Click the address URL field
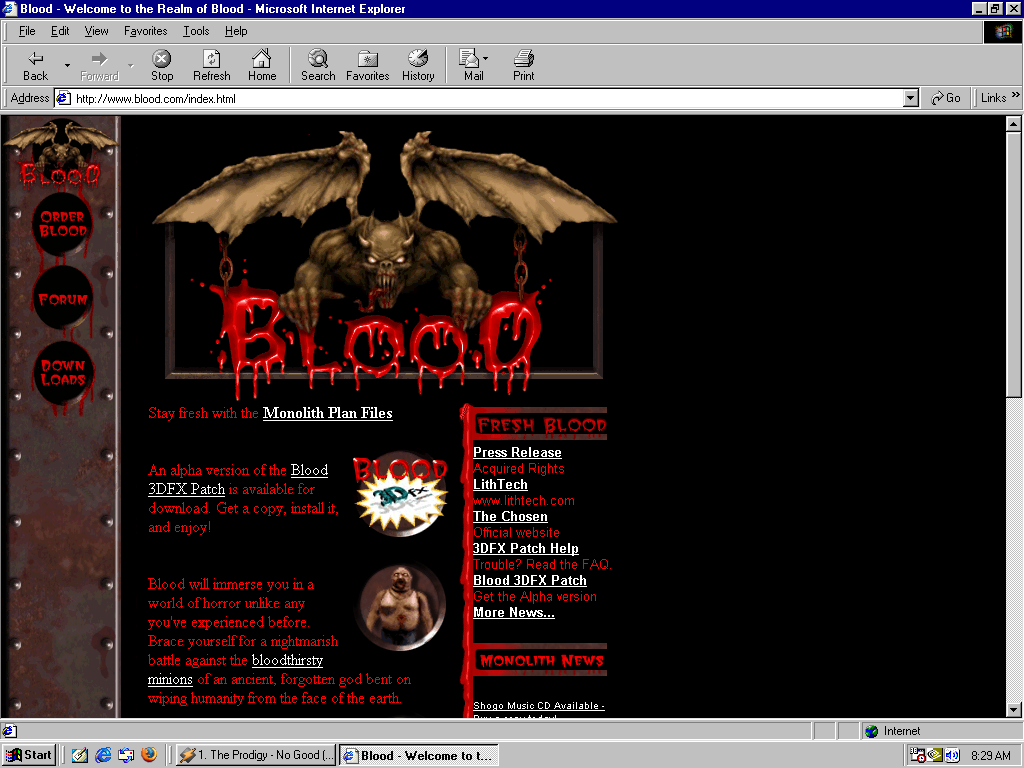Screen dimensions: 1024x768 (x=480, y=98)
